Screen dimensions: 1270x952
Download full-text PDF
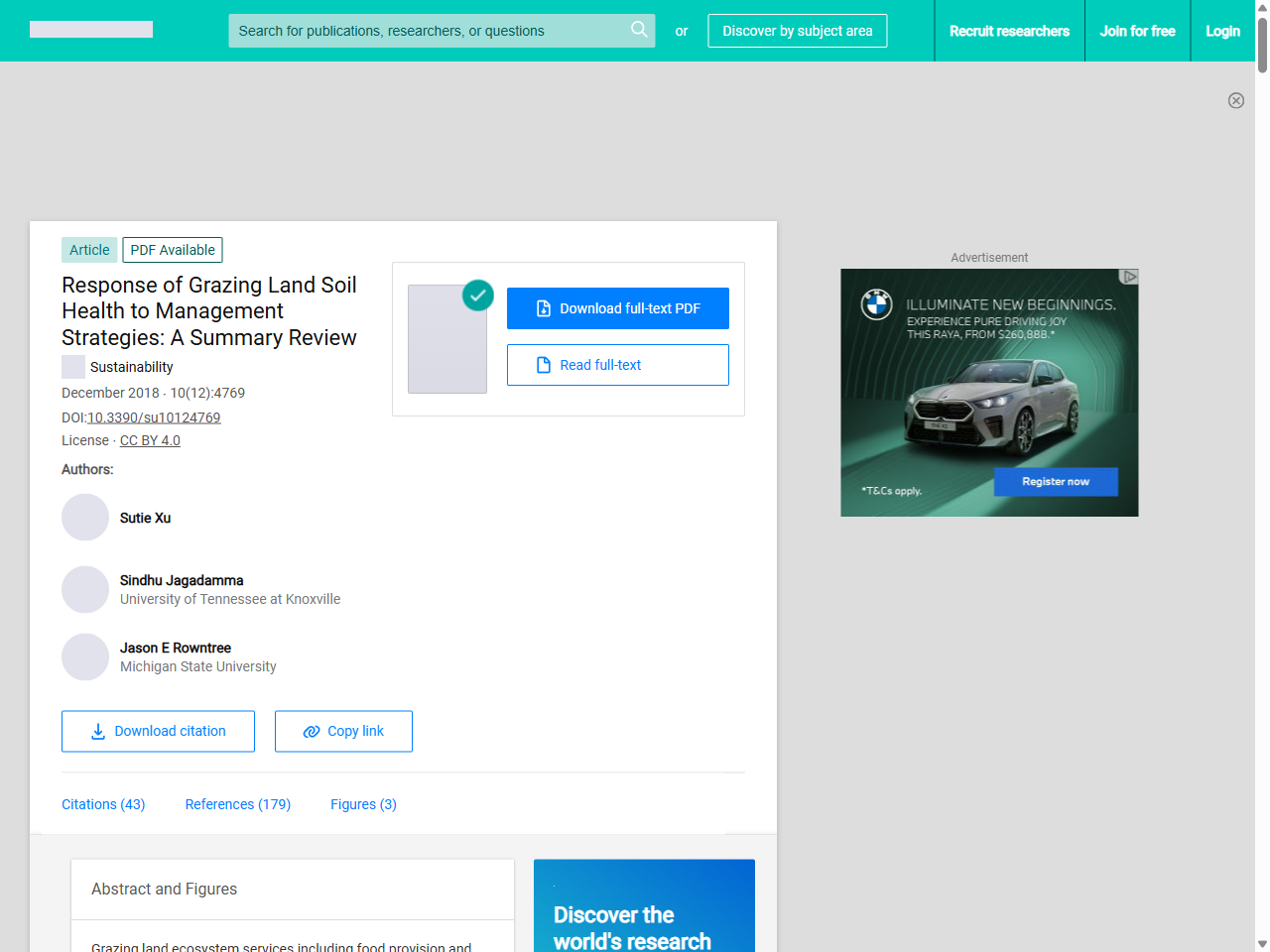pos(617,308)
